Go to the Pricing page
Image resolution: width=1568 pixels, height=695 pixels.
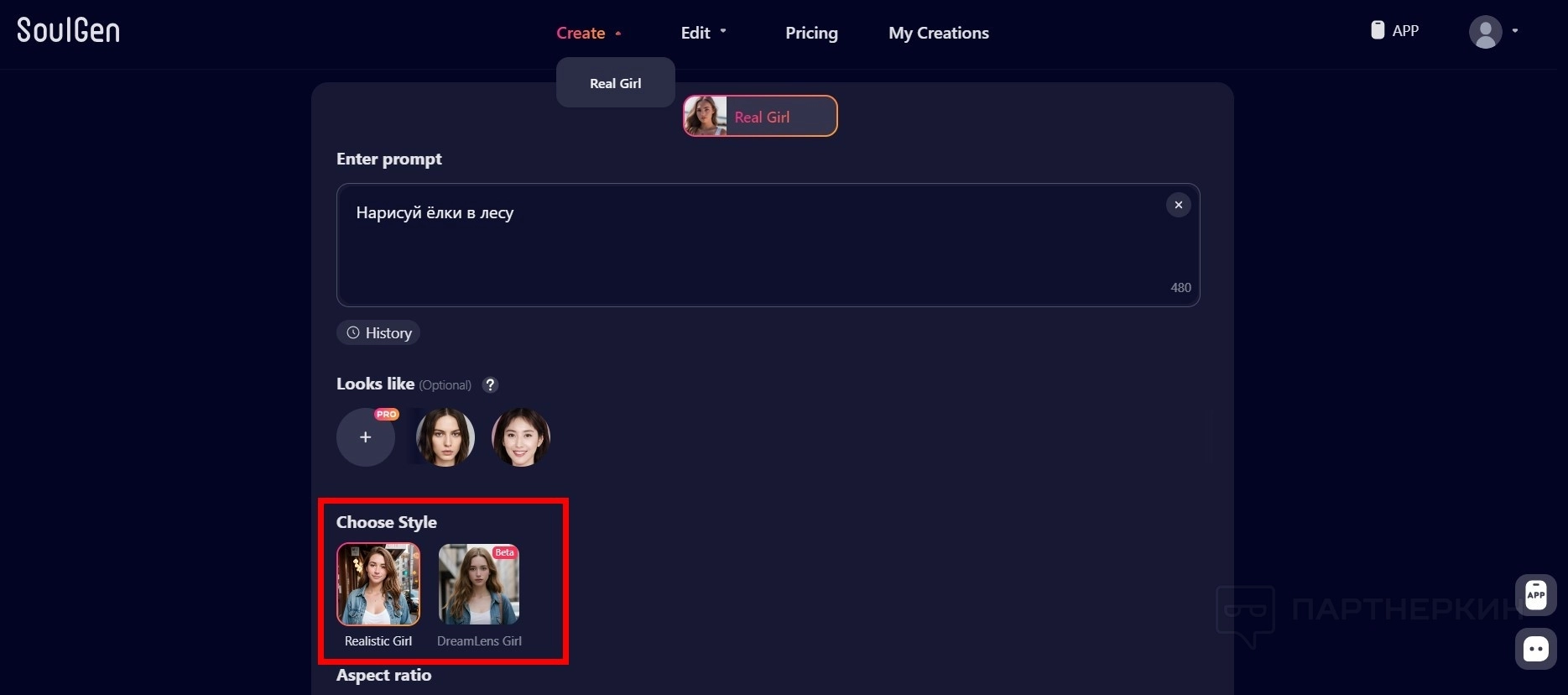pos(811,33)
